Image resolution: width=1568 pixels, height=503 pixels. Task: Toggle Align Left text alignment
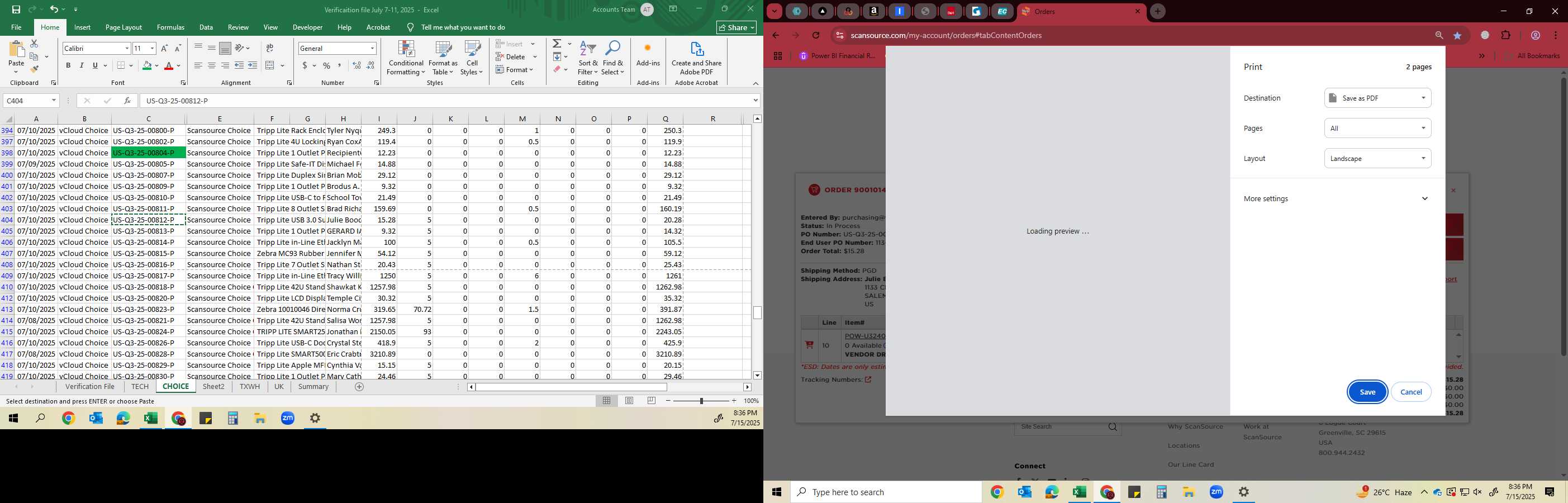pos(198,66)
